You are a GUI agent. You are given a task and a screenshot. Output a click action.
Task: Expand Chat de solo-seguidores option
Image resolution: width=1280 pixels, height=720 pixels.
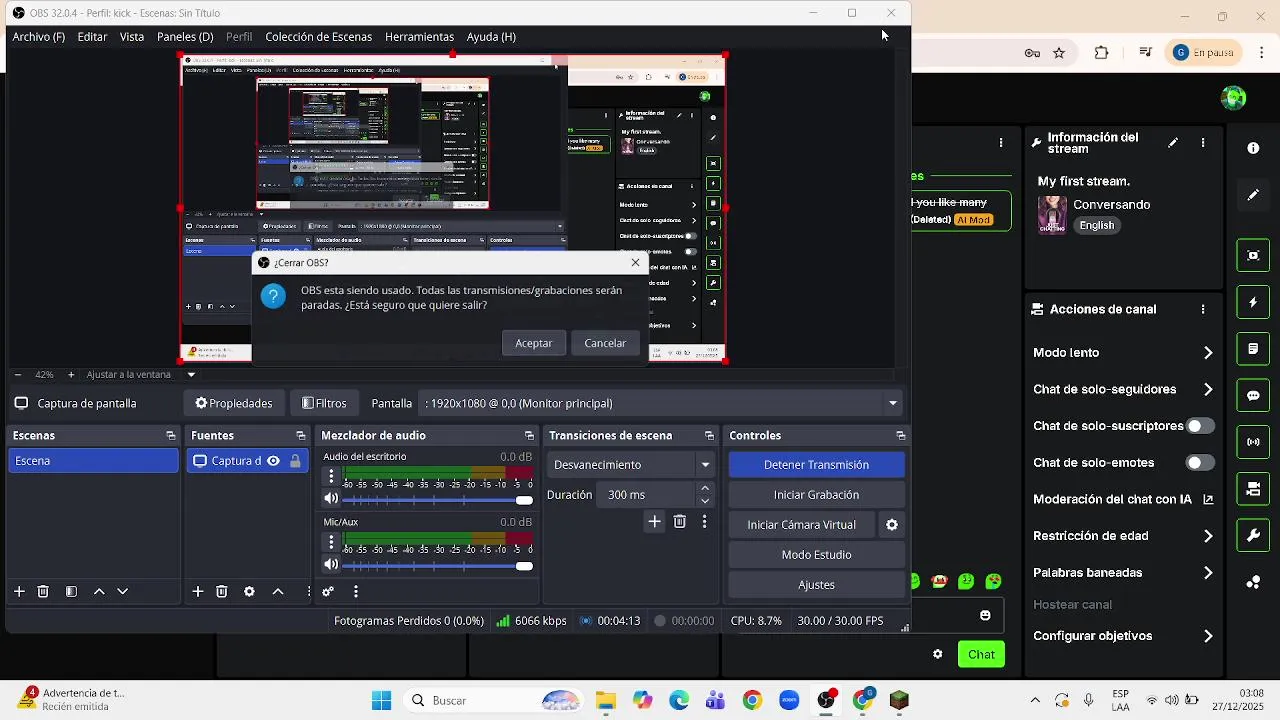click(1208, 390)
